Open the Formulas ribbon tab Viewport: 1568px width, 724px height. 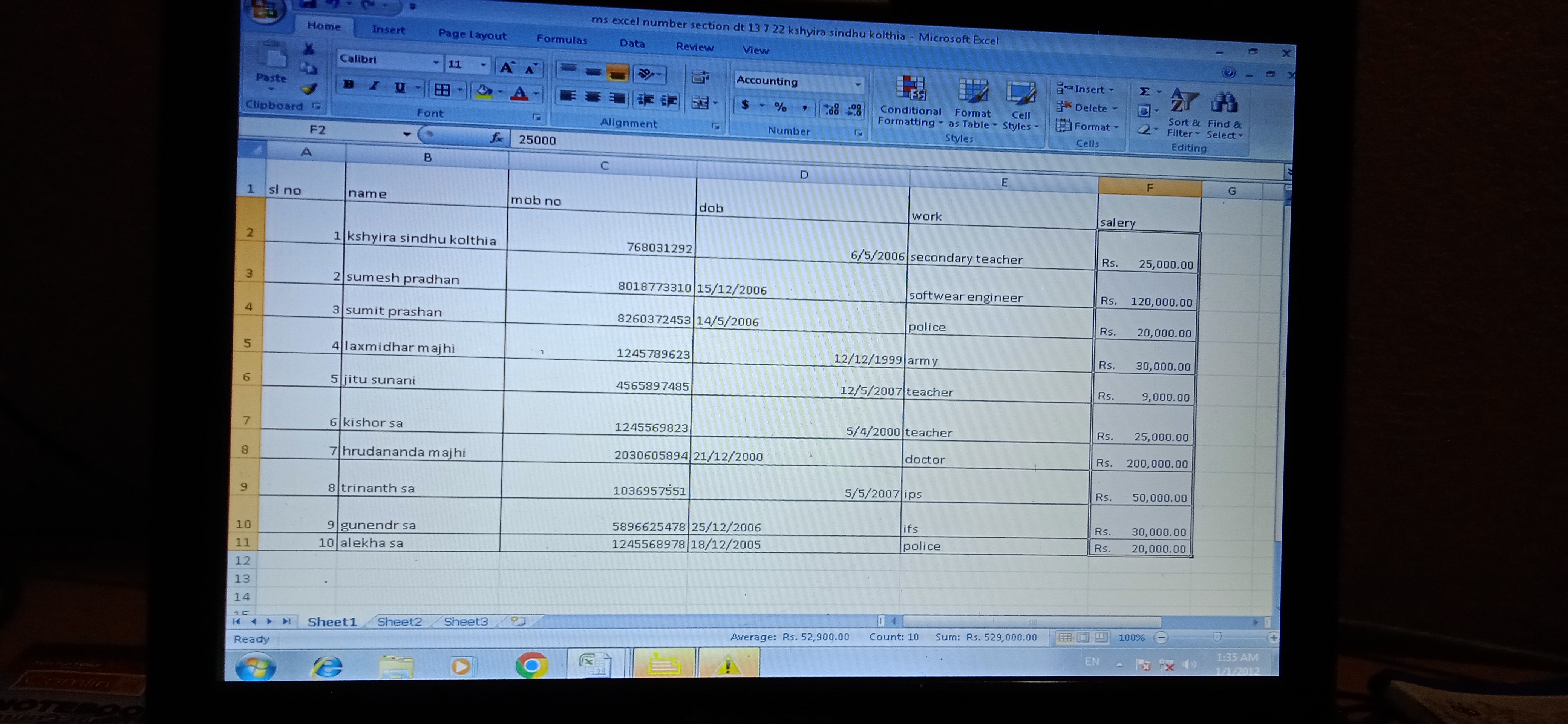(561, 40)
